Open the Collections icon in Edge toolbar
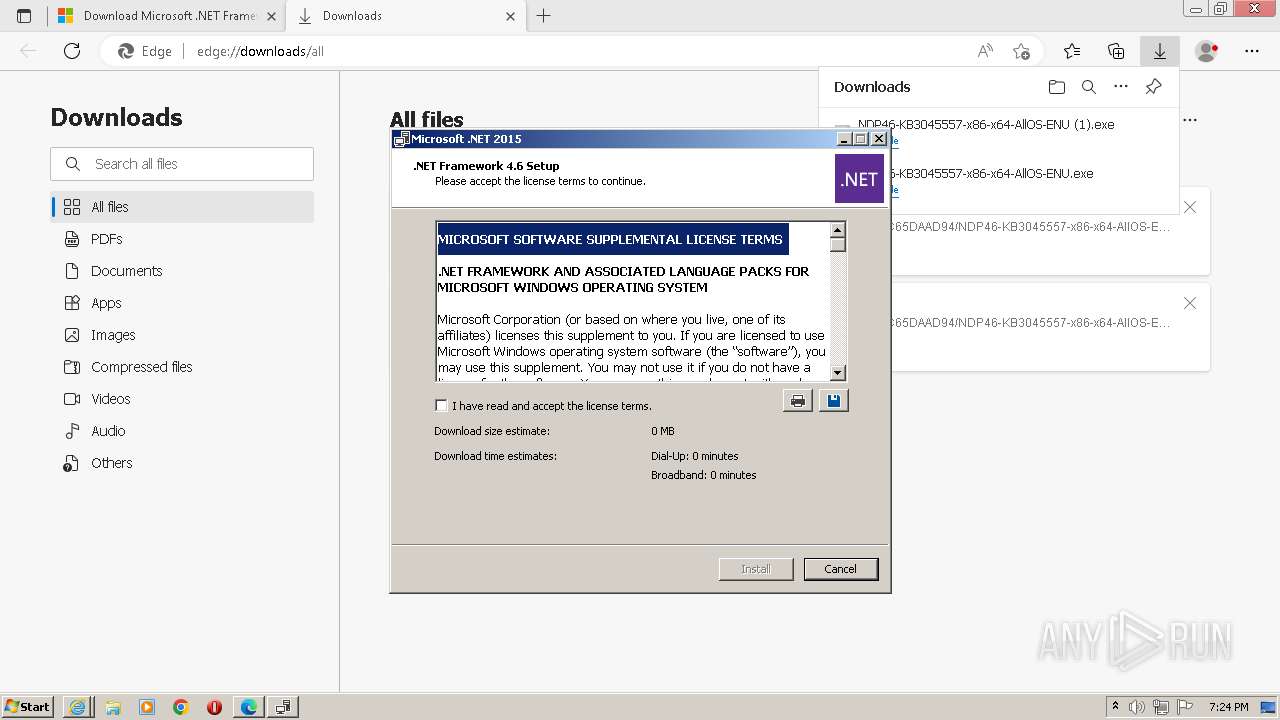Image resolution: width=1280 pixels, height=720 pixels. [x=1116, y=51]
